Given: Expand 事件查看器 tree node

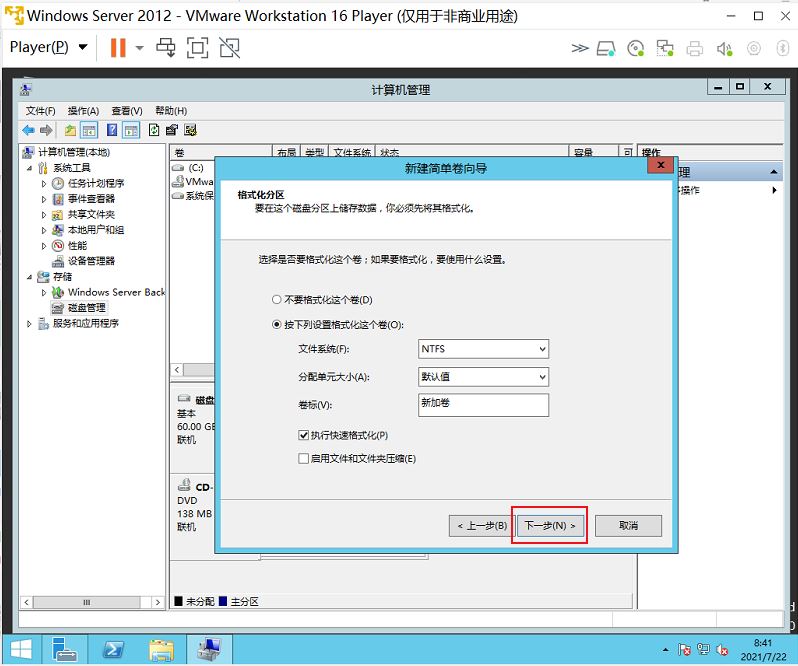Looking at the screenshot, I should point(44,199).
